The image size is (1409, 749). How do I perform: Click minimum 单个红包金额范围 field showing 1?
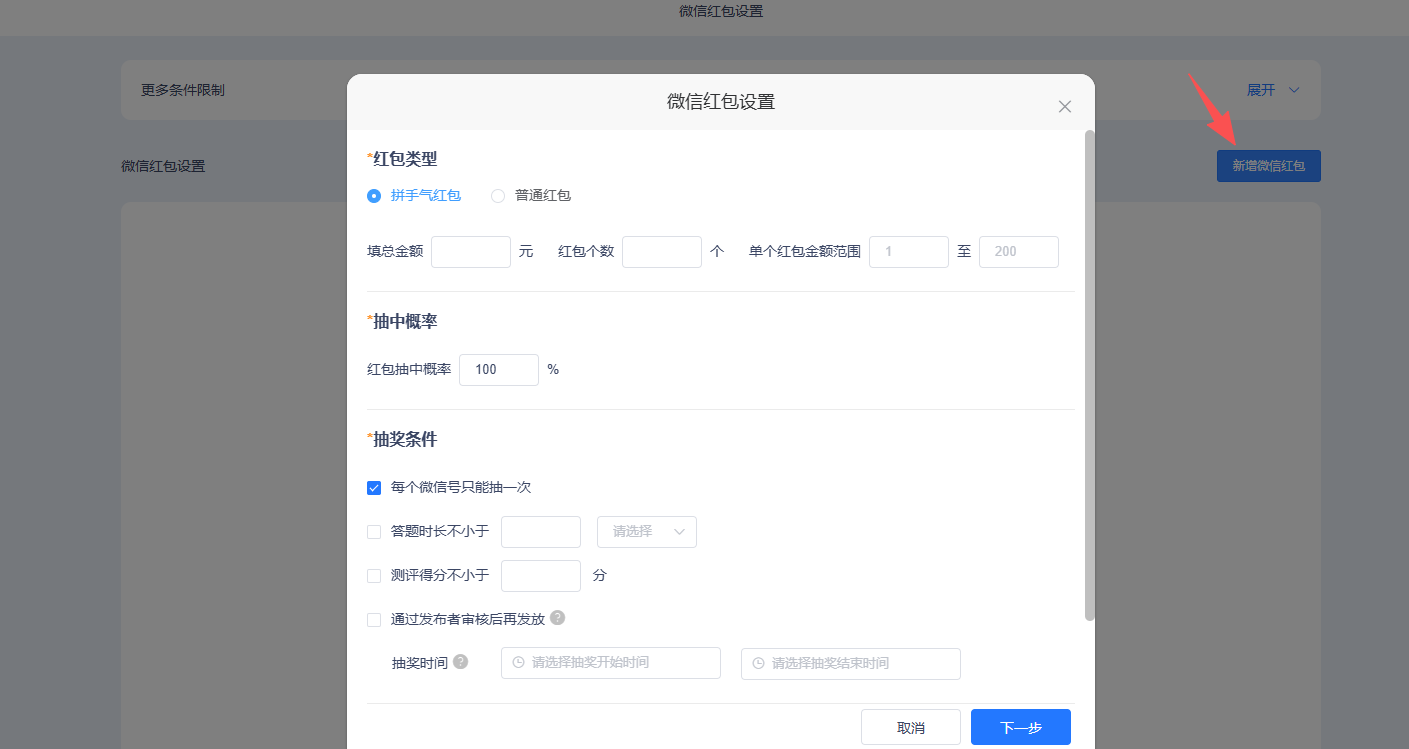click(x=909, y=252)
